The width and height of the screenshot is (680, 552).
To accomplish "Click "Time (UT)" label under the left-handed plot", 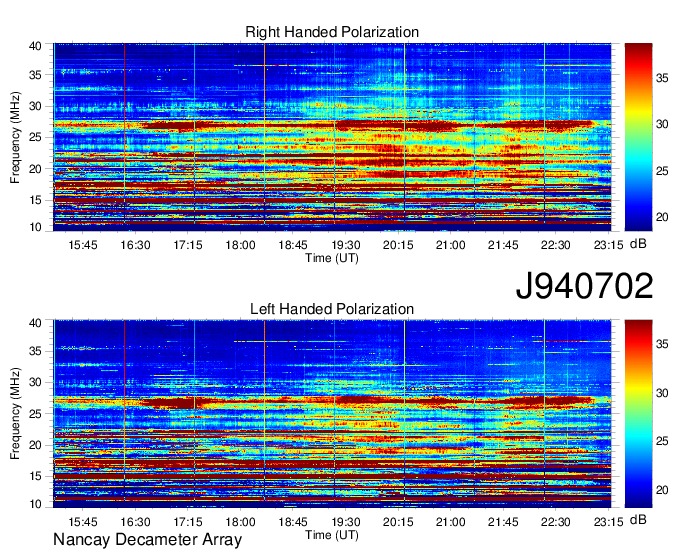I will (332, 535).
